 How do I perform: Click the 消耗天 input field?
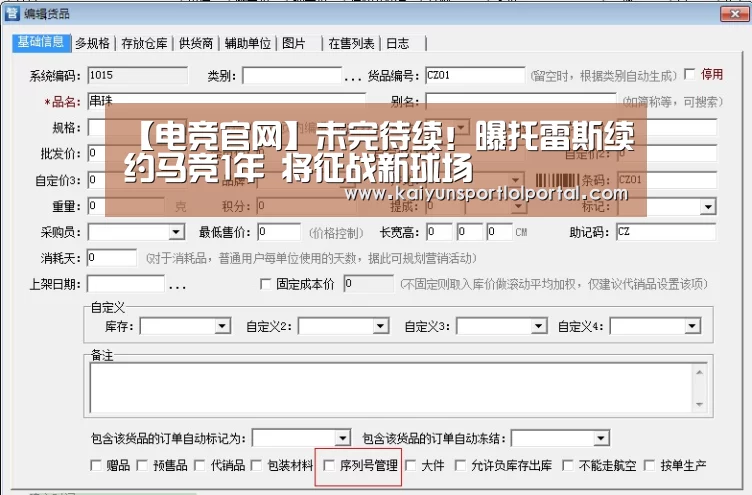pos(112,258)
